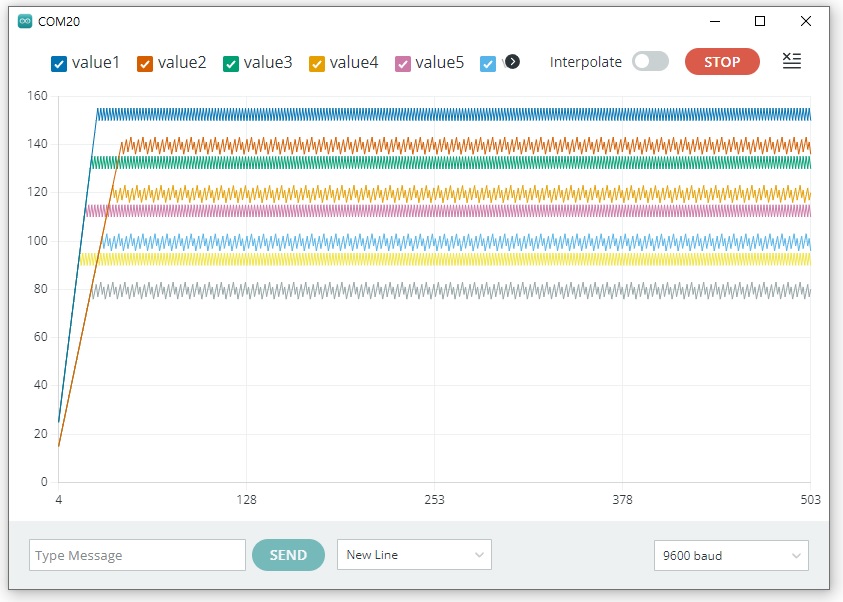This screenshot has width=843, height=602.
Task: Focus the Type Message input field
Action: tap(137, 555)
